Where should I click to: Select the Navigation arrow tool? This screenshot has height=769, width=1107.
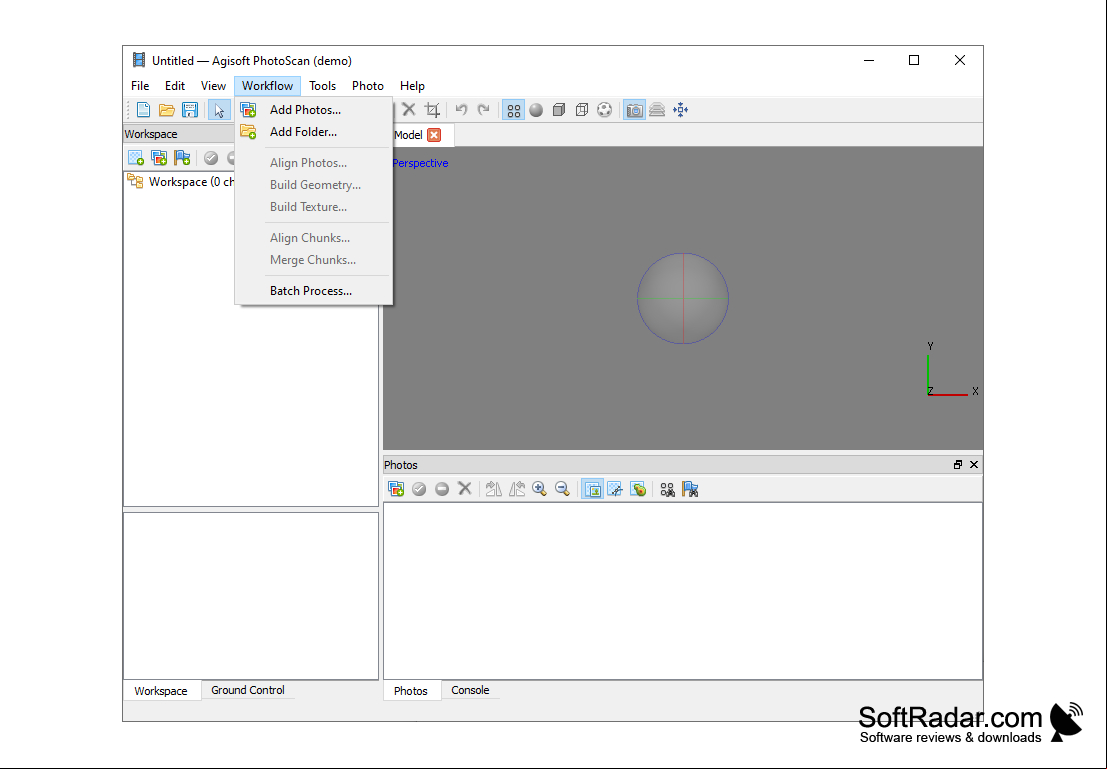(219, 110)
